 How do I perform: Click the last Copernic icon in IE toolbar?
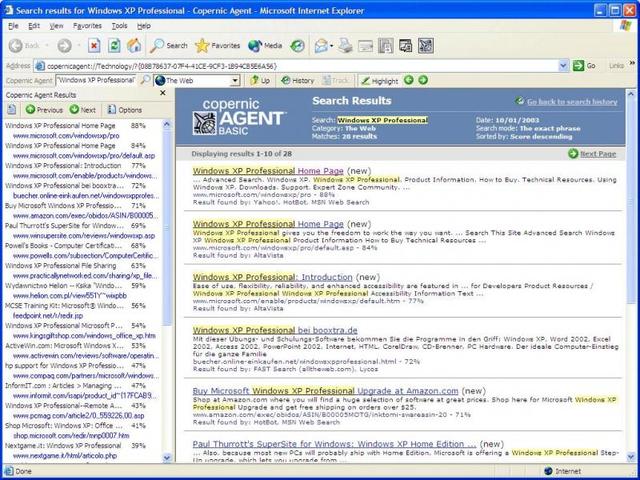[x=426, y=45]
